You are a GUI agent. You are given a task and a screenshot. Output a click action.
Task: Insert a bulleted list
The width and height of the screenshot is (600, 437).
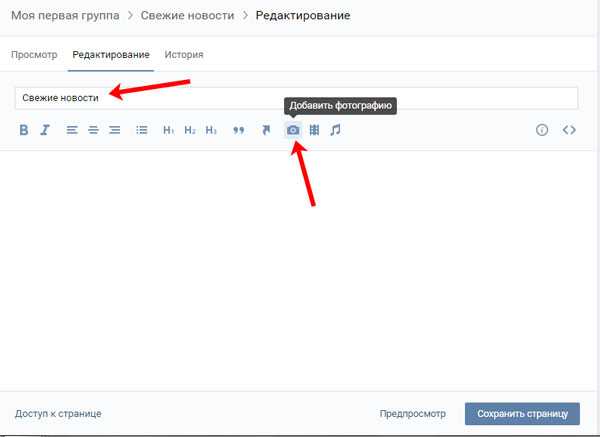pyautogui.click(x=142, y=130)
